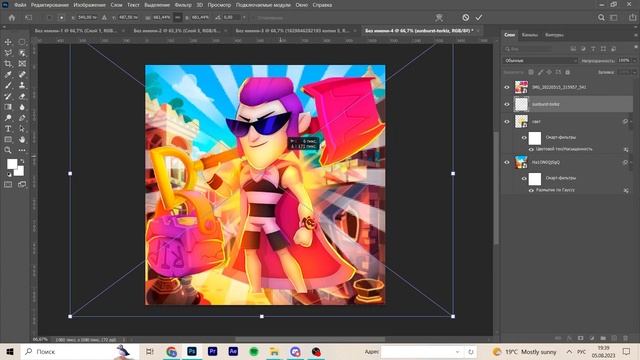Viewport: 640px width, 360px height.
Task: Select the Rectangular Marquee tool
Action: [x=22, y=42]
